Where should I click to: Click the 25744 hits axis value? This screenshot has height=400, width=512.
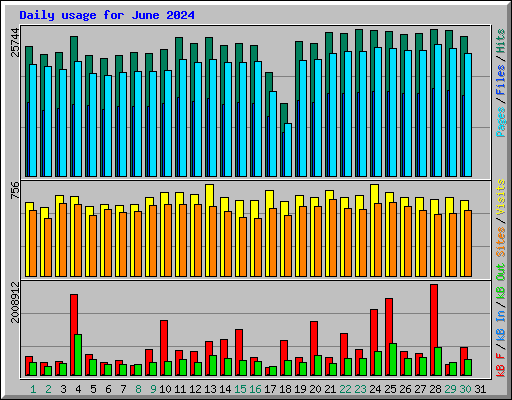pyautogui.click(x=15, y=42)
